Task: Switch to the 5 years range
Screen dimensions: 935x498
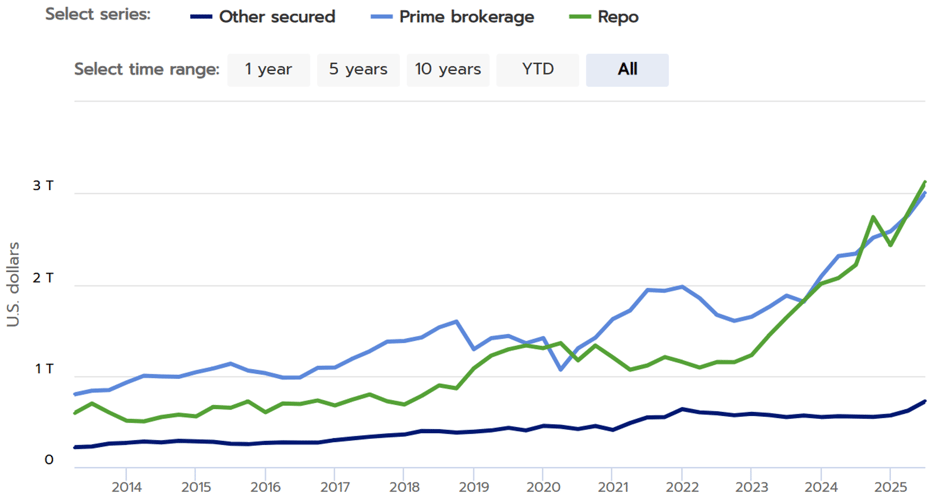Action: 358,70
